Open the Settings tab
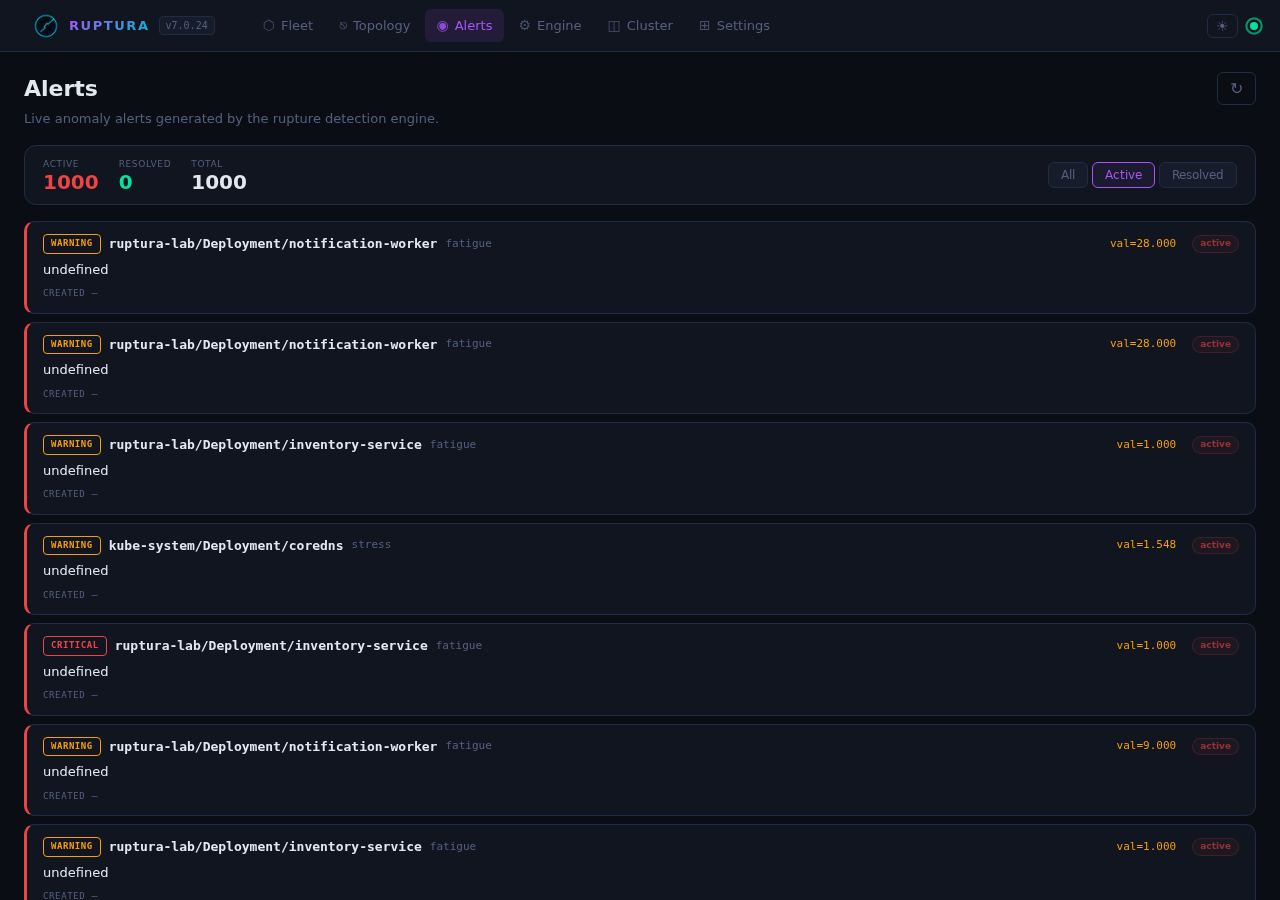This screenshot has height=900, width=1280. [734, 26]
